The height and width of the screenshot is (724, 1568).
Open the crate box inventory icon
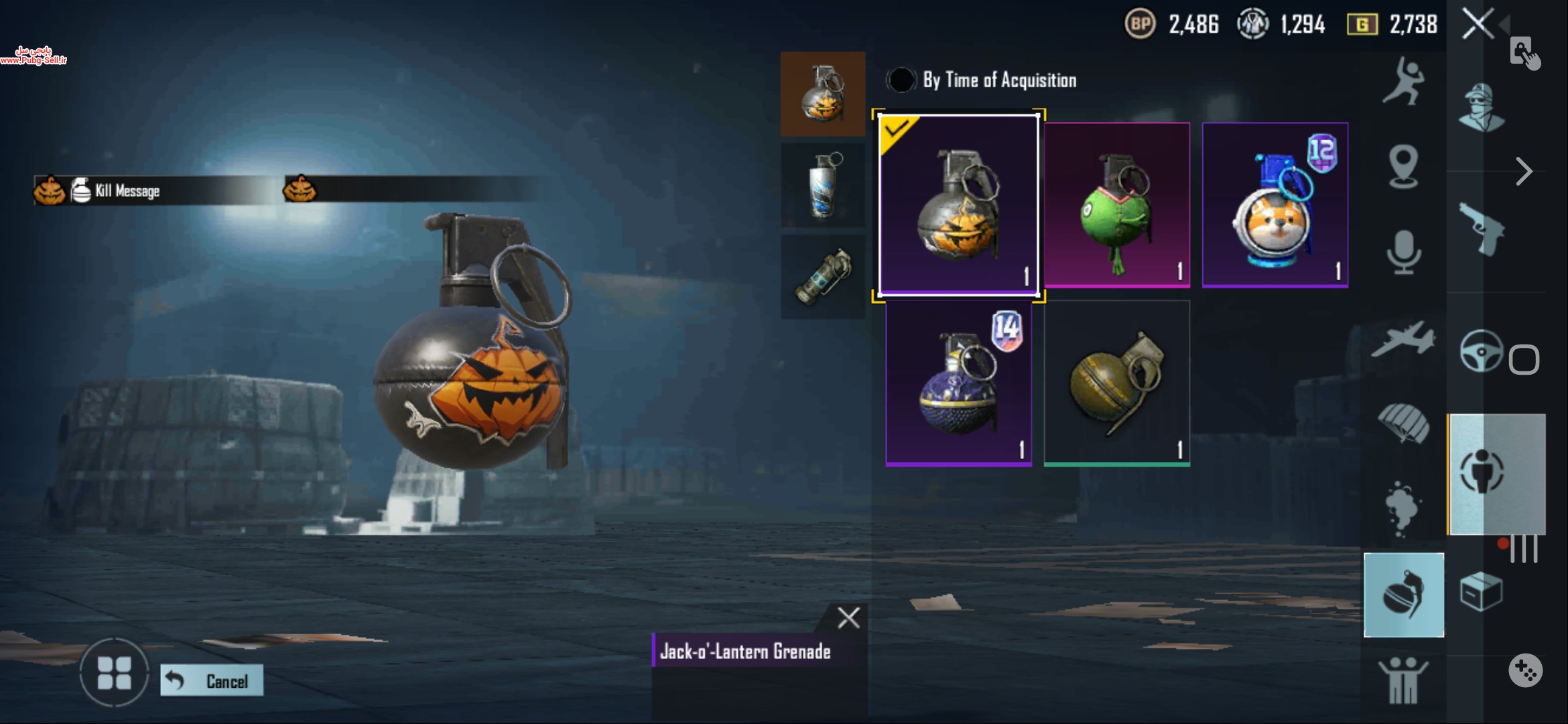point(1481,591)
